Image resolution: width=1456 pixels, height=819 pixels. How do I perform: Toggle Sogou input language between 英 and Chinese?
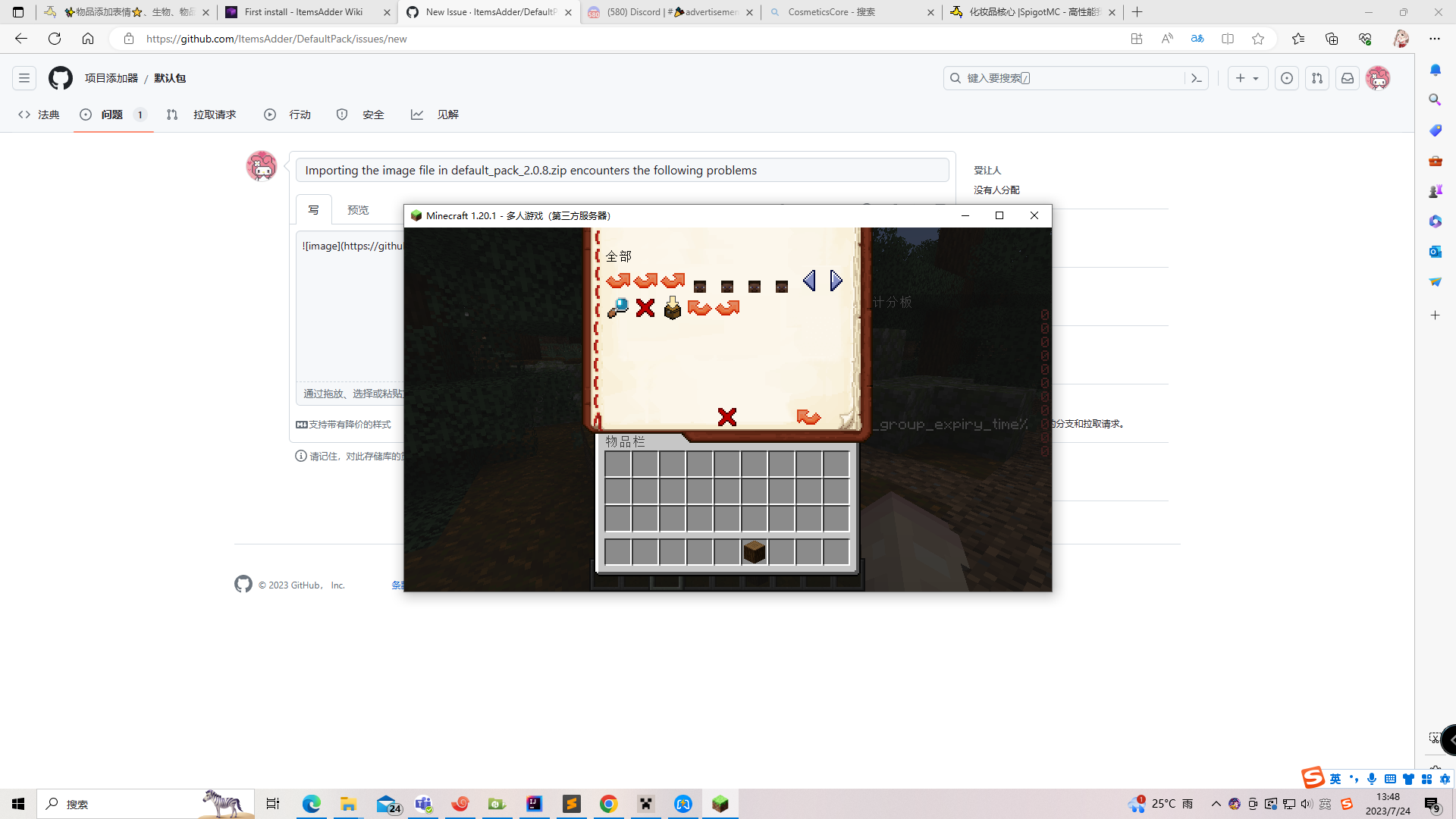(x=1335, y=778)
